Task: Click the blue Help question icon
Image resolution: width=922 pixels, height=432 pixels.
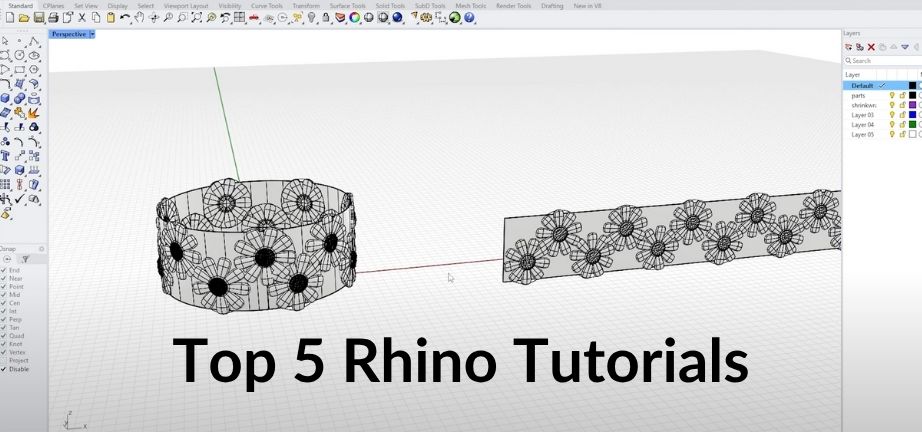Action: point(469,18)
